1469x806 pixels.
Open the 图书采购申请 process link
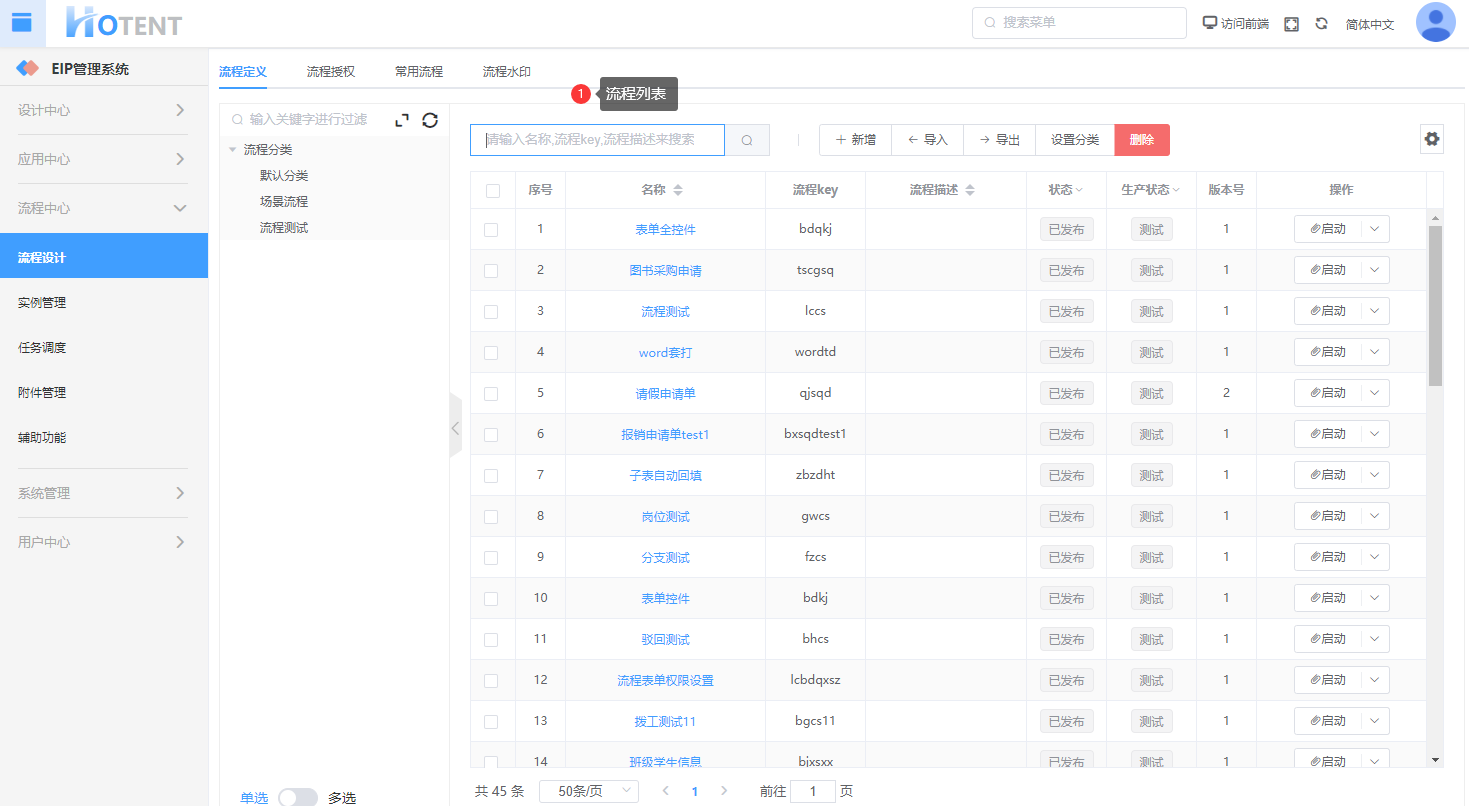[x=665, y=271]
